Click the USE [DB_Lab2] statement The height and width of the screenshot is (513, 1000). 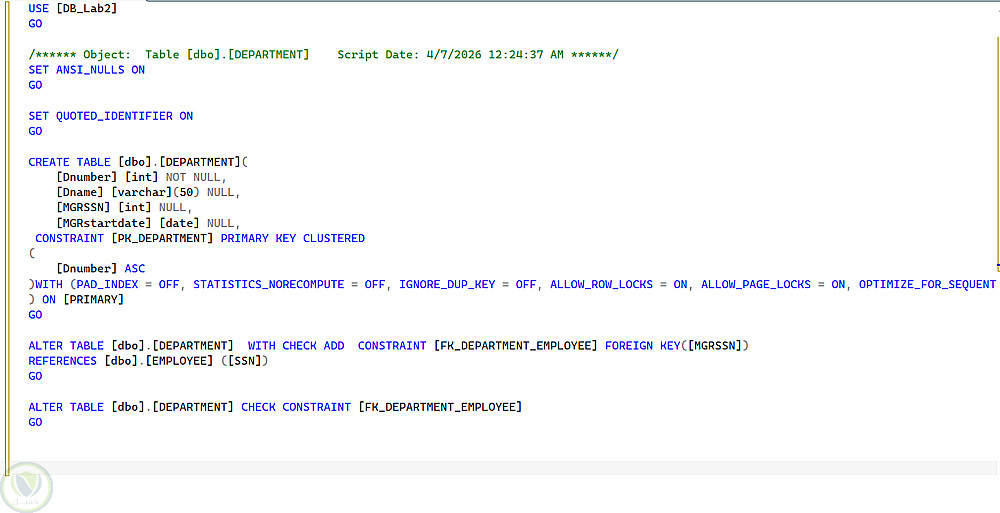[x=73, y=8]
